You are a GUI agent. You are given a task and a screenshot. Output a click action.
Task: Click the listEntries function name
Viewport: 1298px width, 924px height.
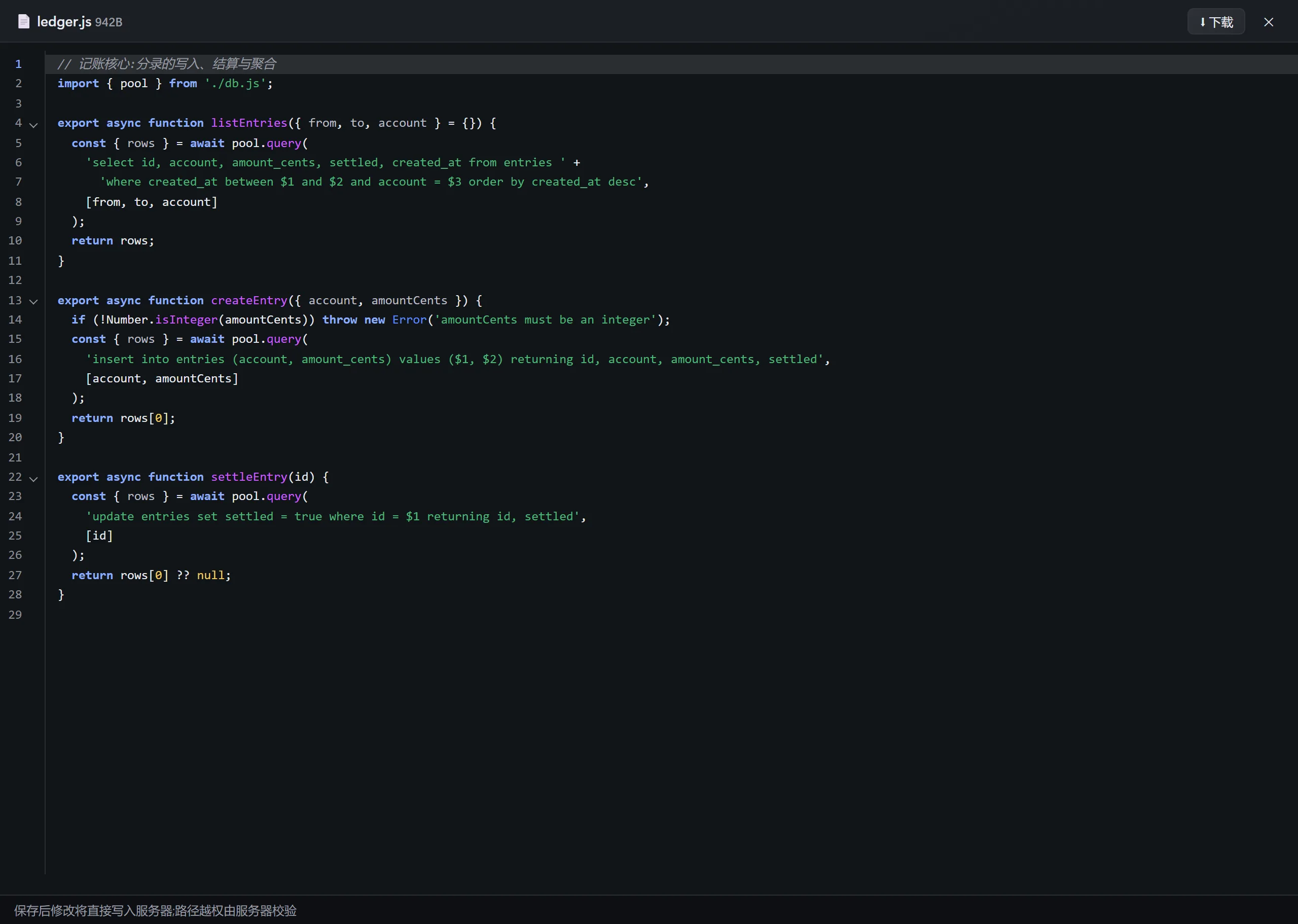pos(249,123)
